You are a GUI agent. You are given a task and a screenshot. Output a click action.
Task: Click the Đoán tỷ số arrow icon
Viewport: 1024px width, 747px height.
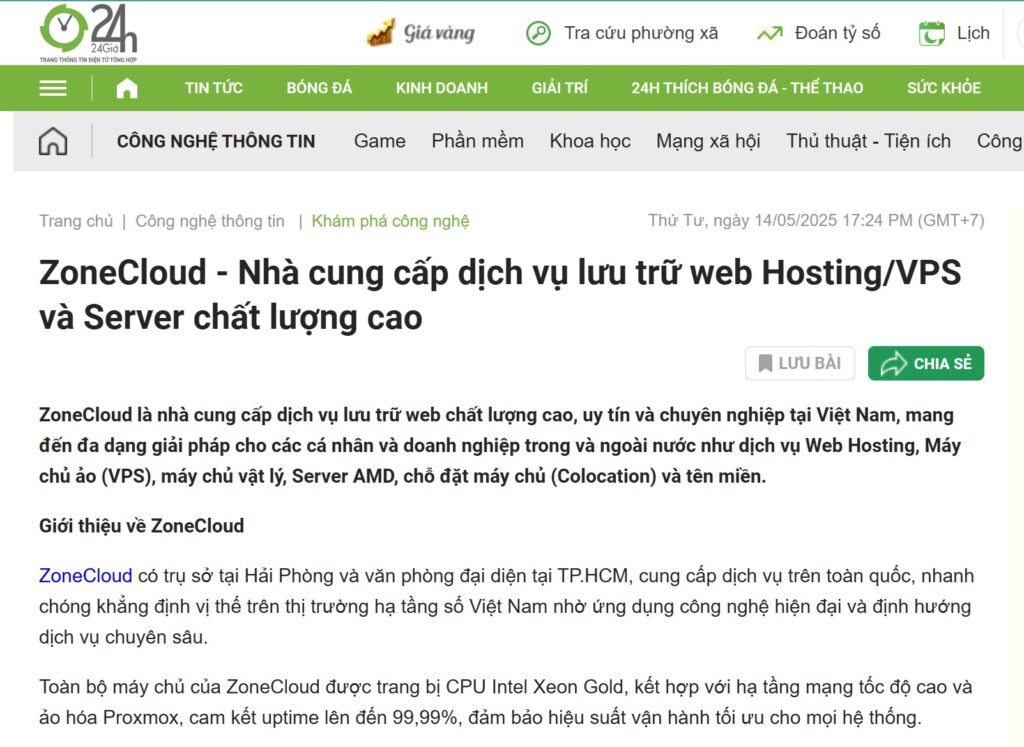click(769, 33)
